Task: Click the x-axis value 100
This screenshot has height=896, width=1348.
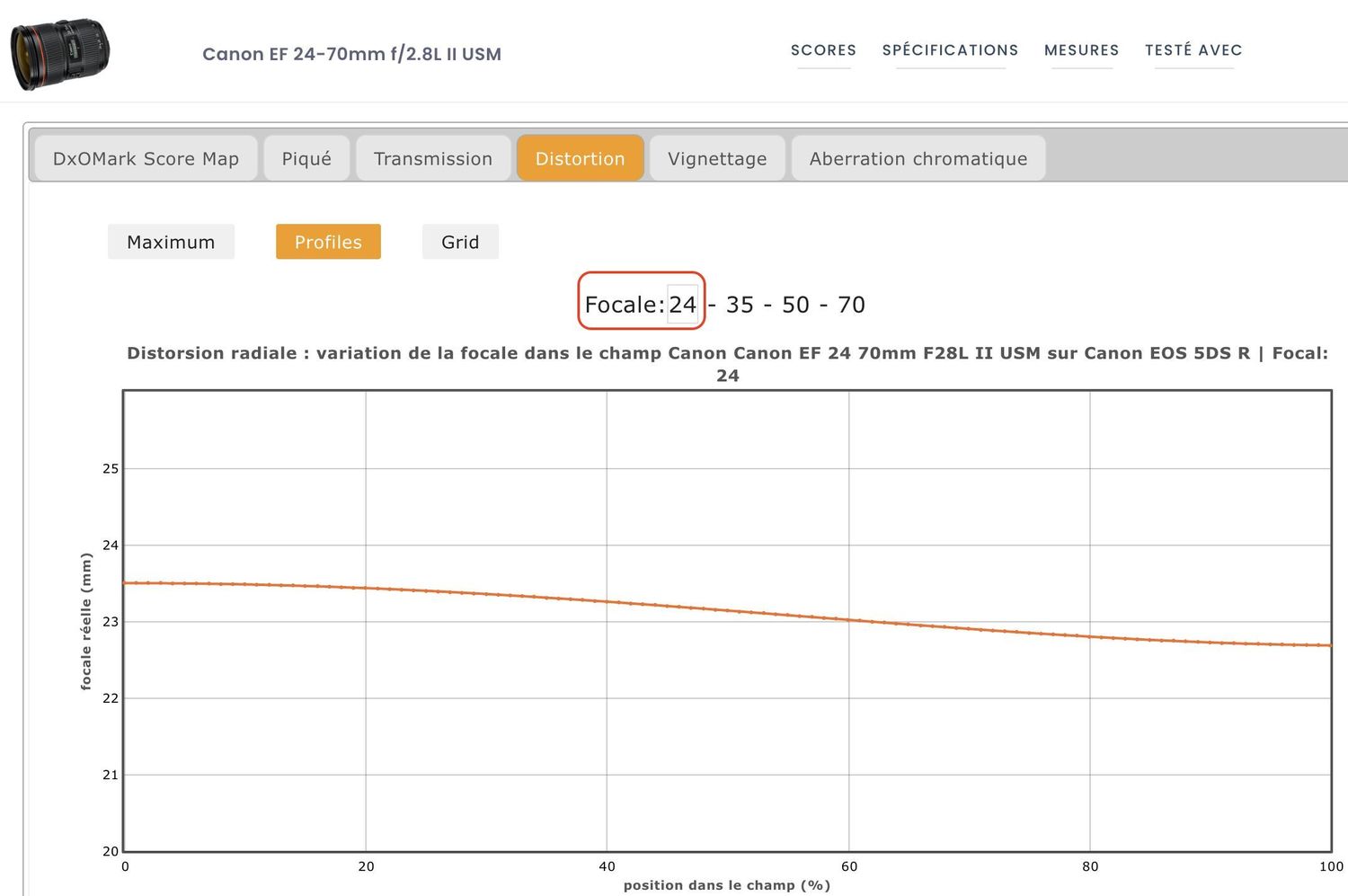Action: point(1331,866)
